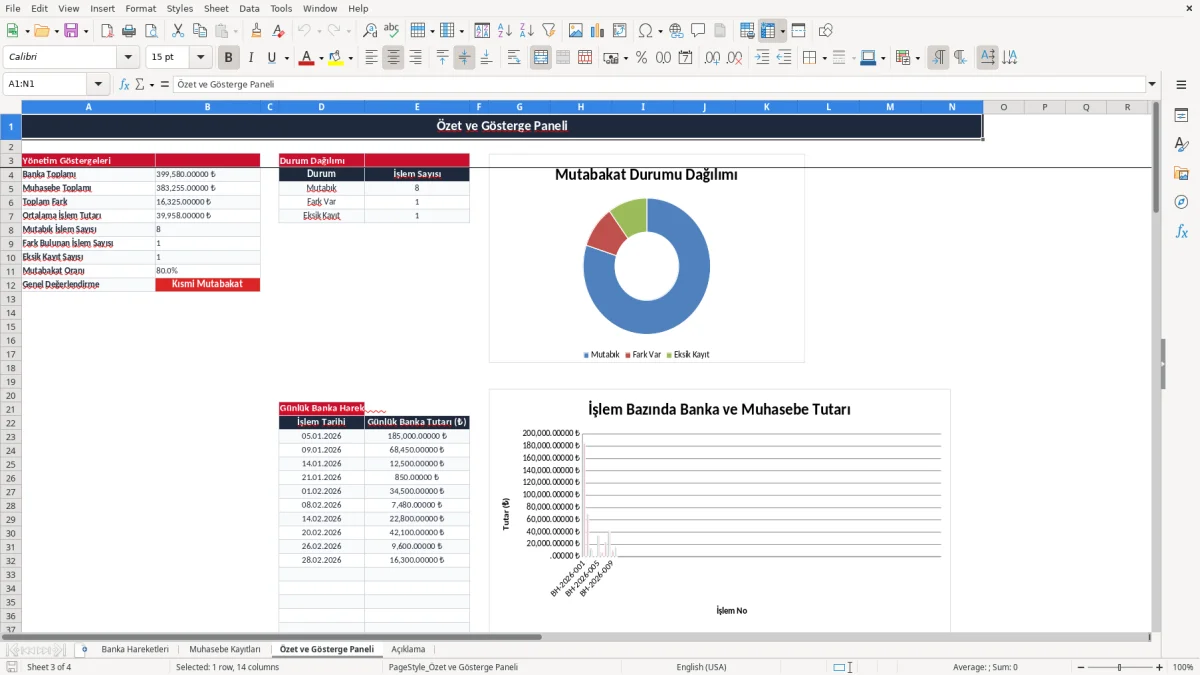Click the zoom out minus button
This screenshot has width=1200, height=675.
pos(1079,667)
